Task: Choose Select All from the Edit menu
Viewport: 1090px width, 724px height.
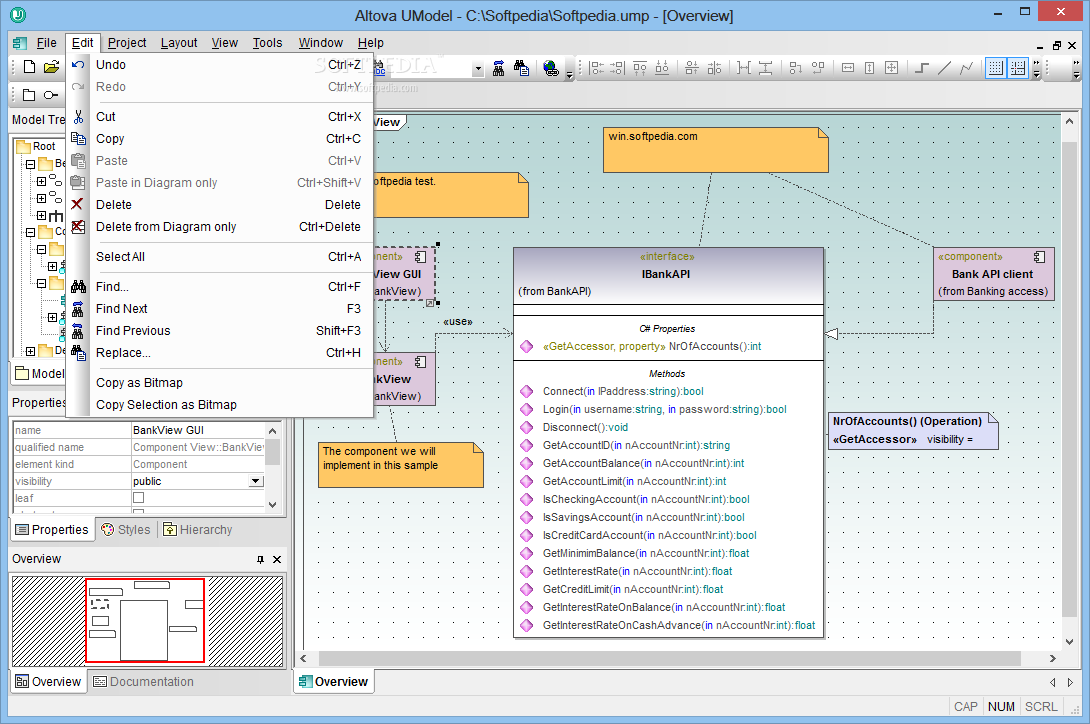Action: (220, 257)
